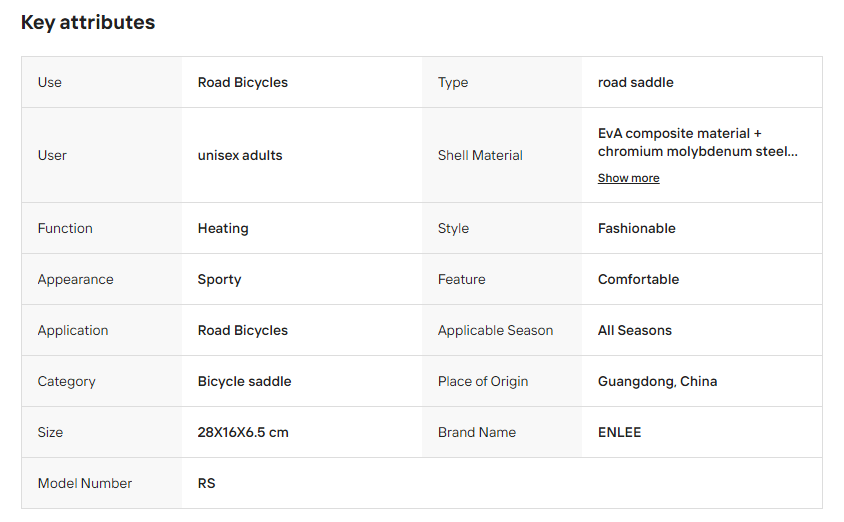Click the Heating function value
Image resolution: width=844 pixels, height=522 pixels.
(x=223, y=229)
